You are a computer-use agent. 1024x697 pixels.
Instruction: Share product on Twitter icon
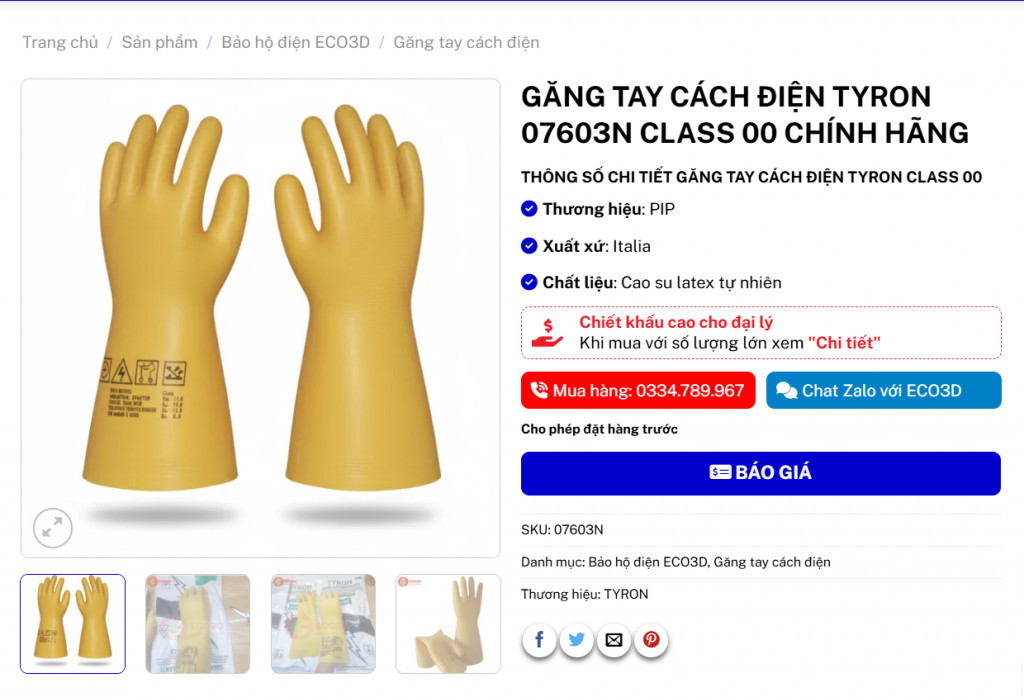576,640
